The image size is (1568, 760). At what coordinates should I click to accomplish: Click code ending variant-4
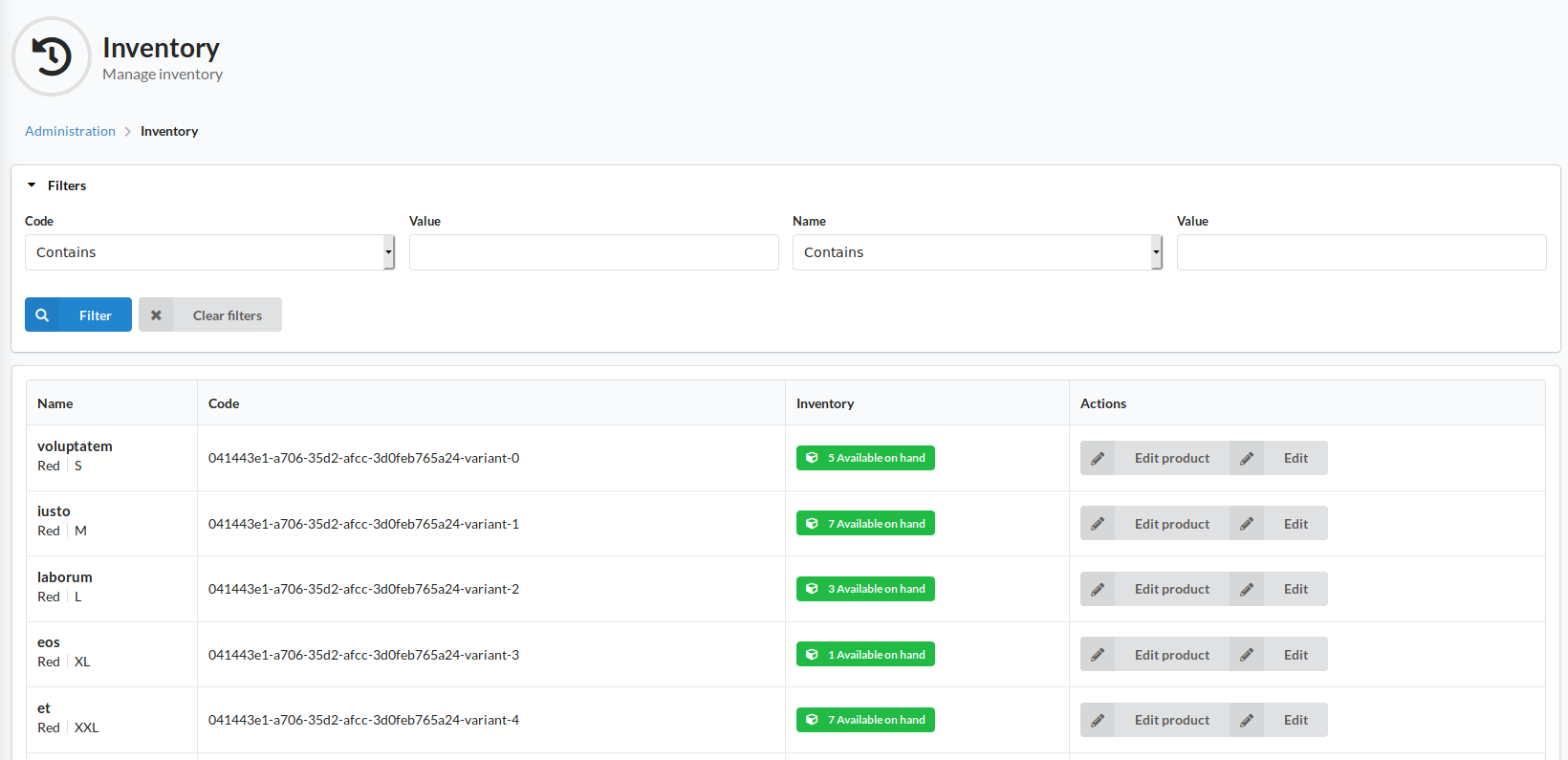click(x=364, y=720)
